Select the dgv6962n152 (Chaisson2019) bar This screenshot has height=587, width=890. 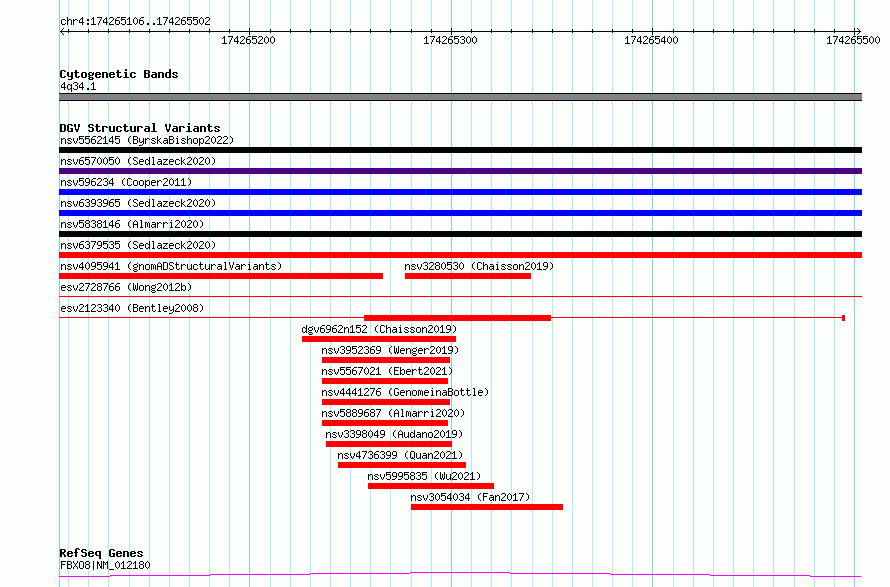(x=379, y=339)
